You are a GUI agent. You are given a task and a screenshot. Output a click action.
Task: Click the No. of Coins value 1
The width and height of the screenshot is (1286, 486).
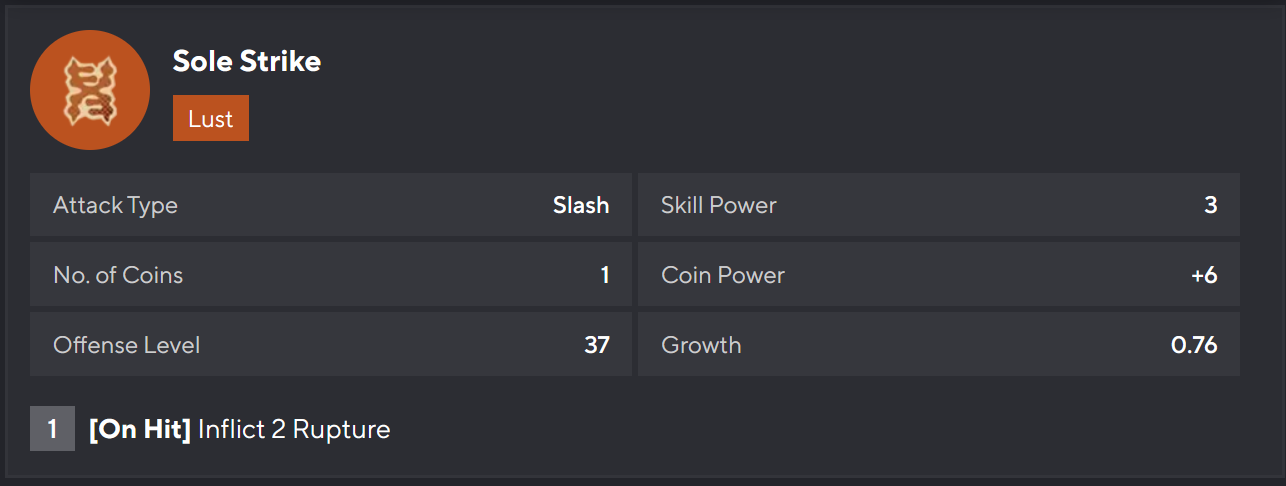coord(605,275)
